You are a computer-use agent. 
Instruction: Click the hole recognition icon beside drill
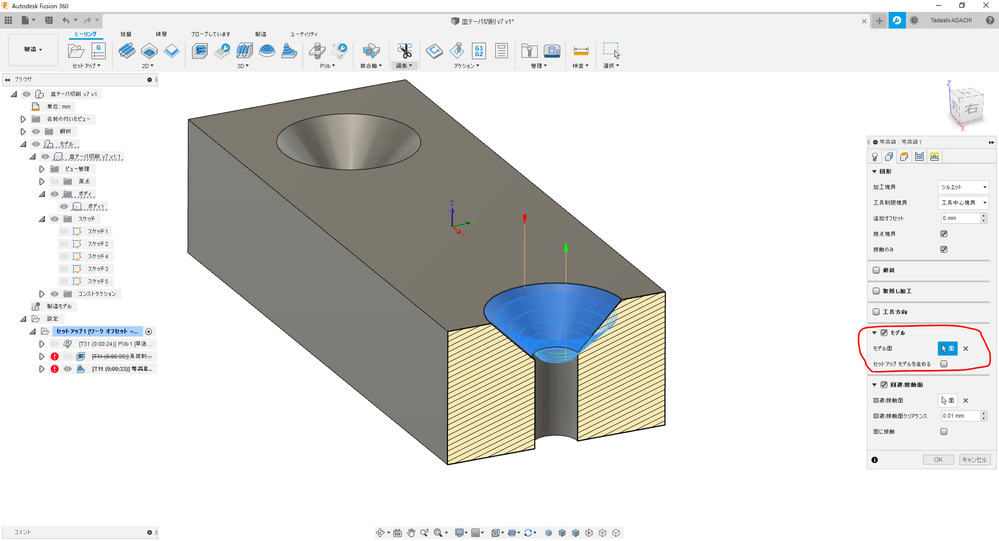[340, 51]
